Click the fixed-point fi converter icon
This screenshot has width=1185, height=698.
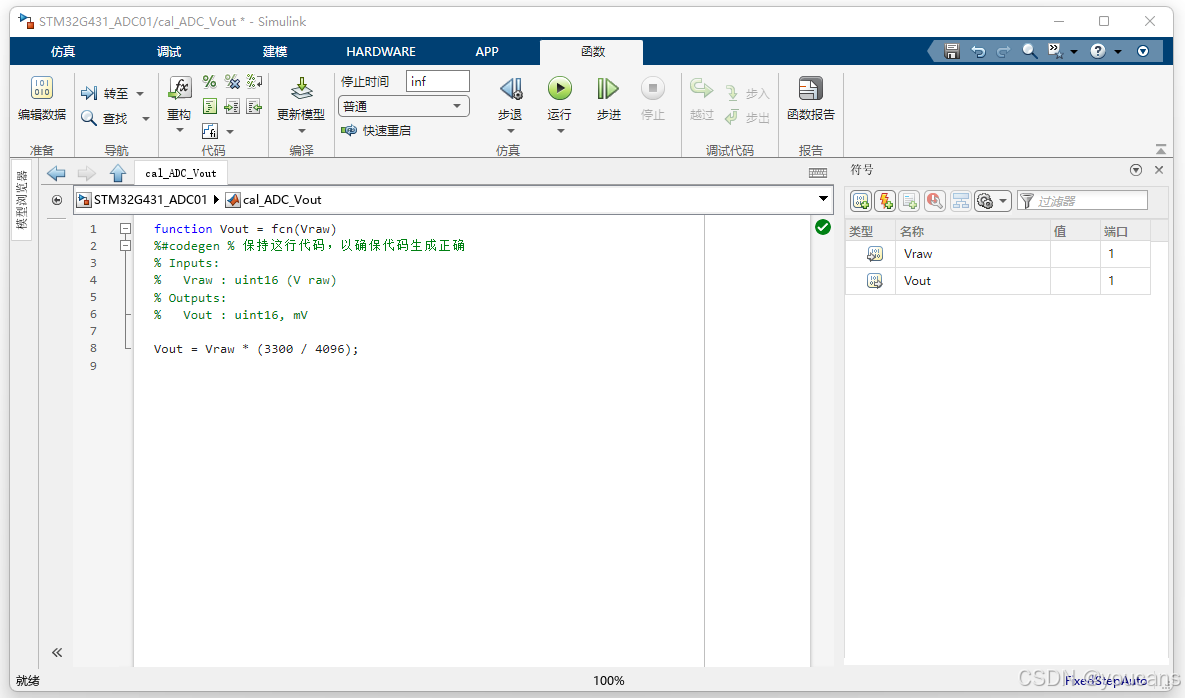pos(210,131)
